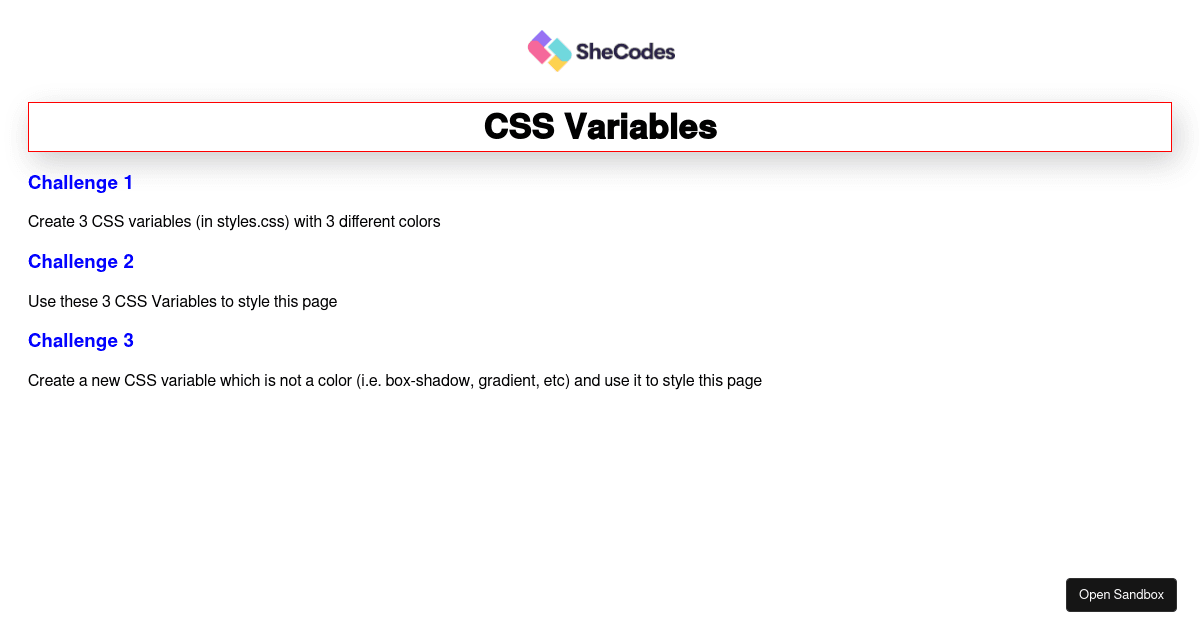Viewport: 1200px width, 630px height.
Task: Click the purple diamond in the logo
Action: (541, 38)
